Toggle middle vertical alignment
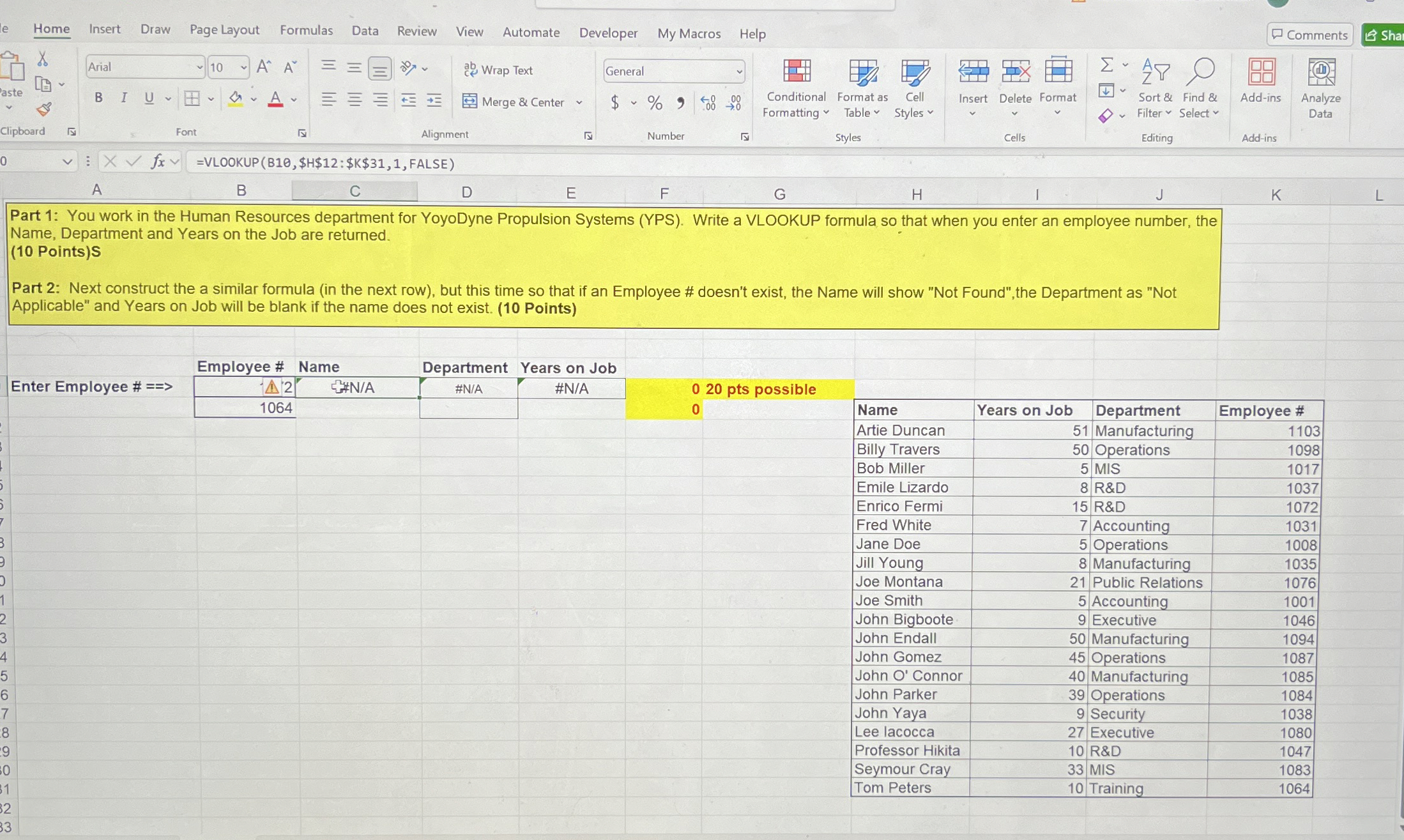1404x840 pixels. [x=354, y=67]
